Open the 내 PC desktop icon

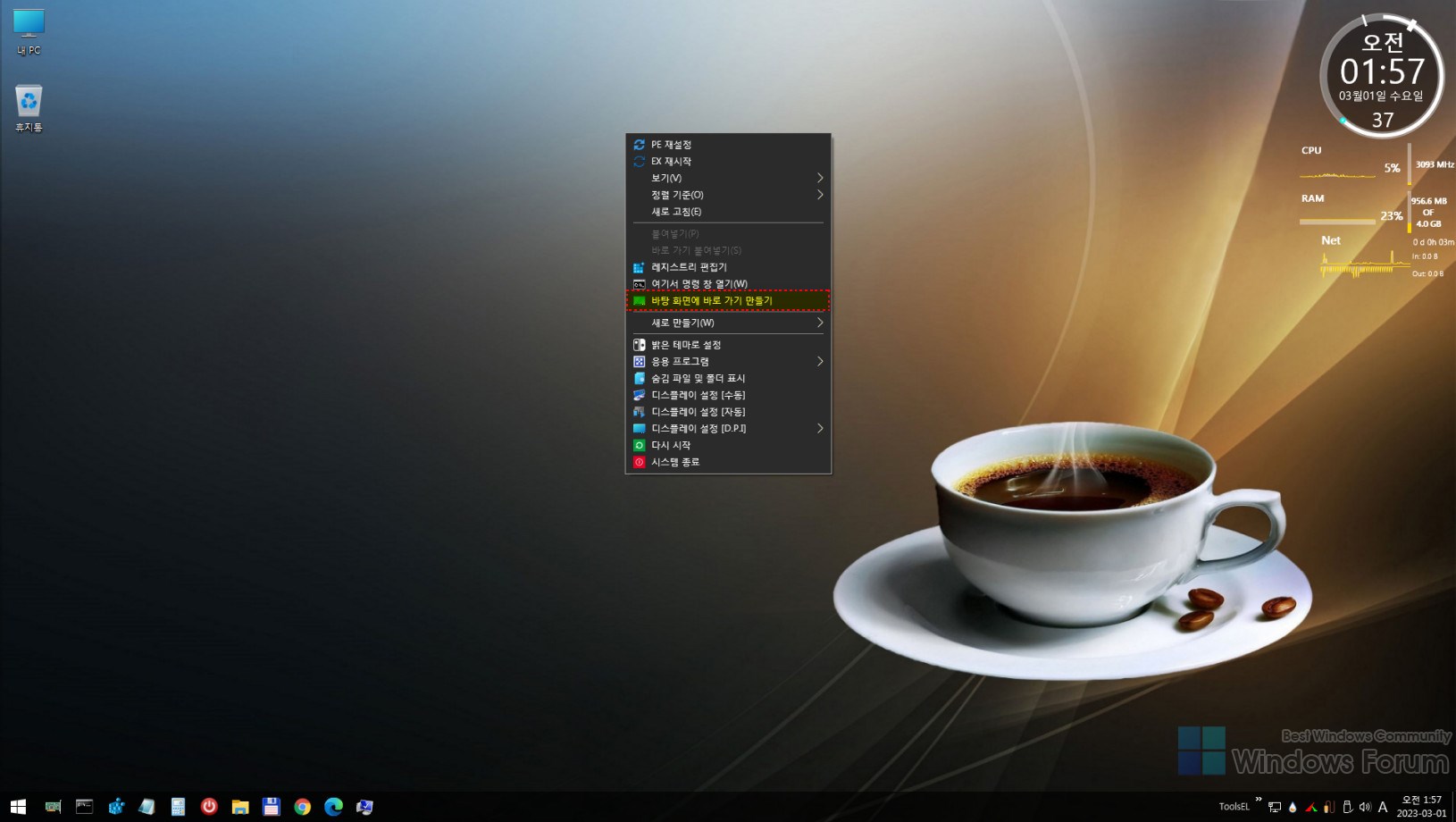pyautogui.click(x=29, y=32)
